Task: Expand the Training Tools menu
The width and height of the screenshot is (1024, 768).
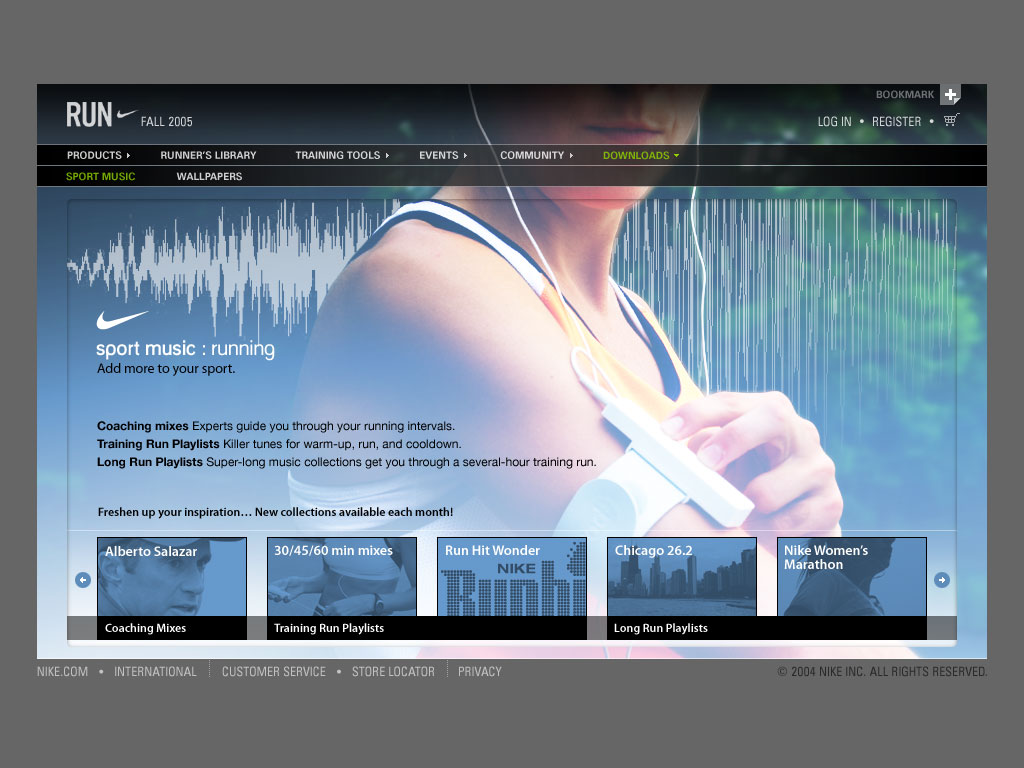Action: point(342,155)
